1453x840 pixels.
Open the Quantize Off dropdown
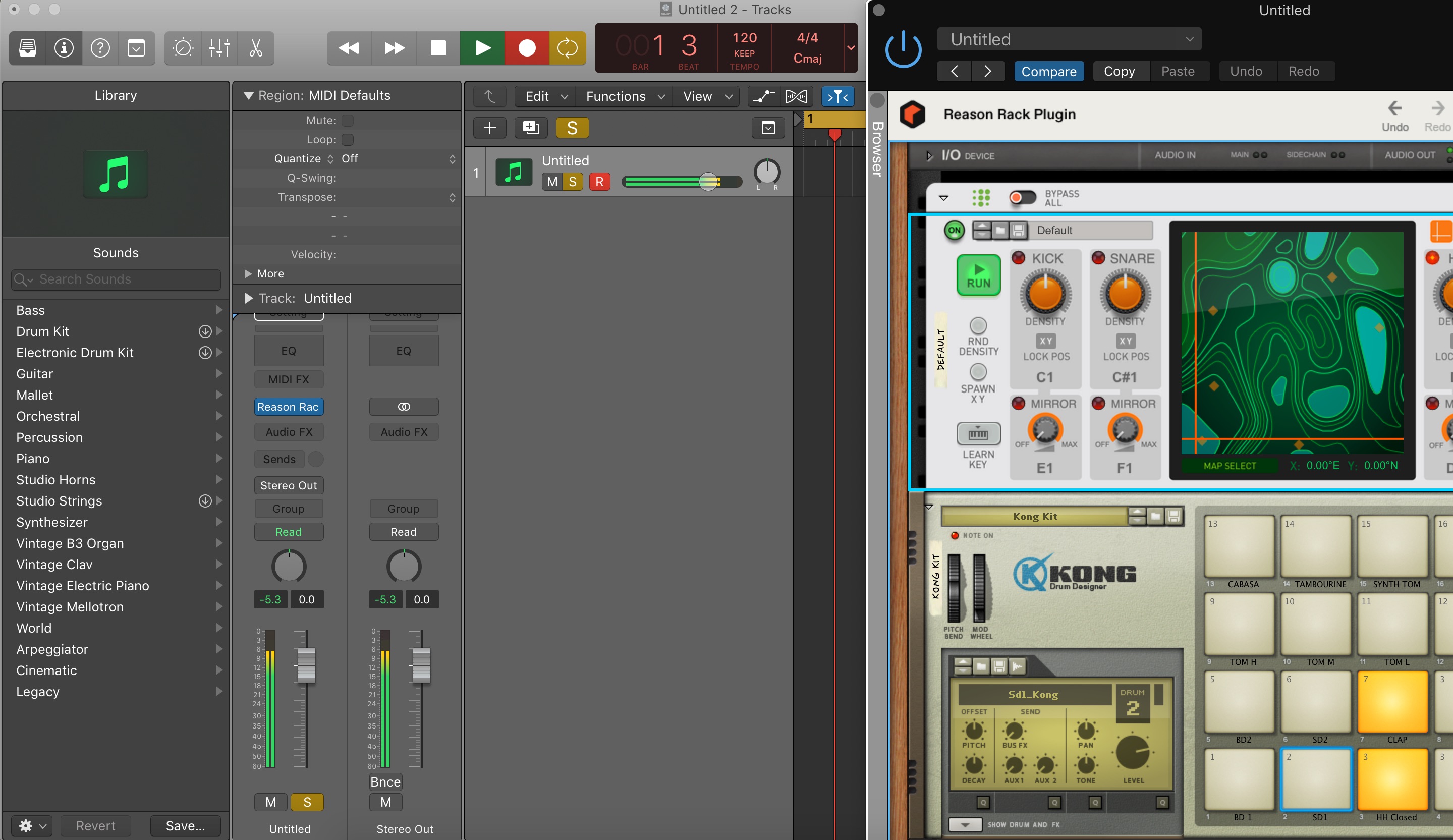tap(399, 158)
